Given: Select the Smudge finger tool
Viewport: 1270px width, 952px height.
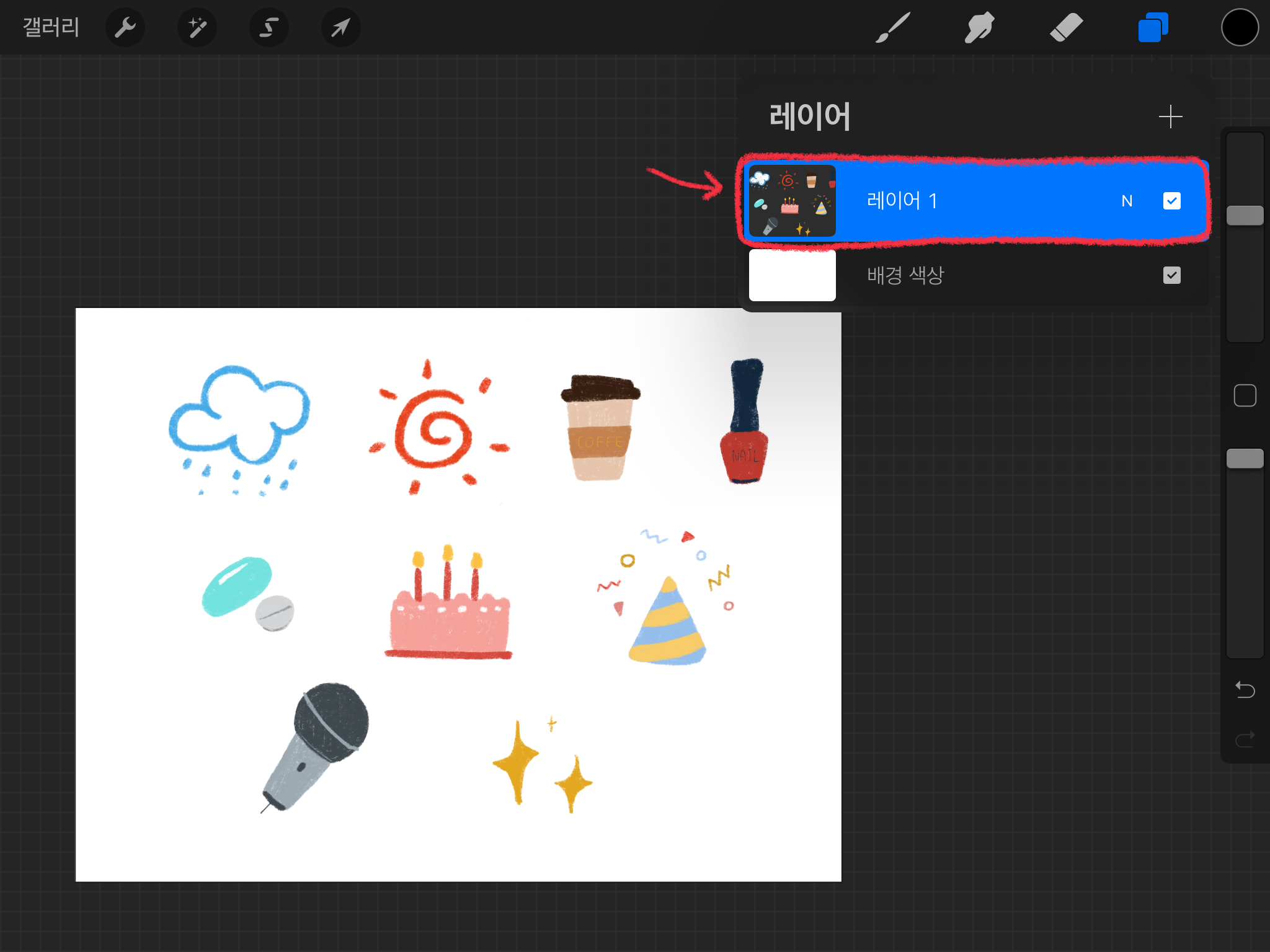Looking at the screenshot, I should [979, 27].
